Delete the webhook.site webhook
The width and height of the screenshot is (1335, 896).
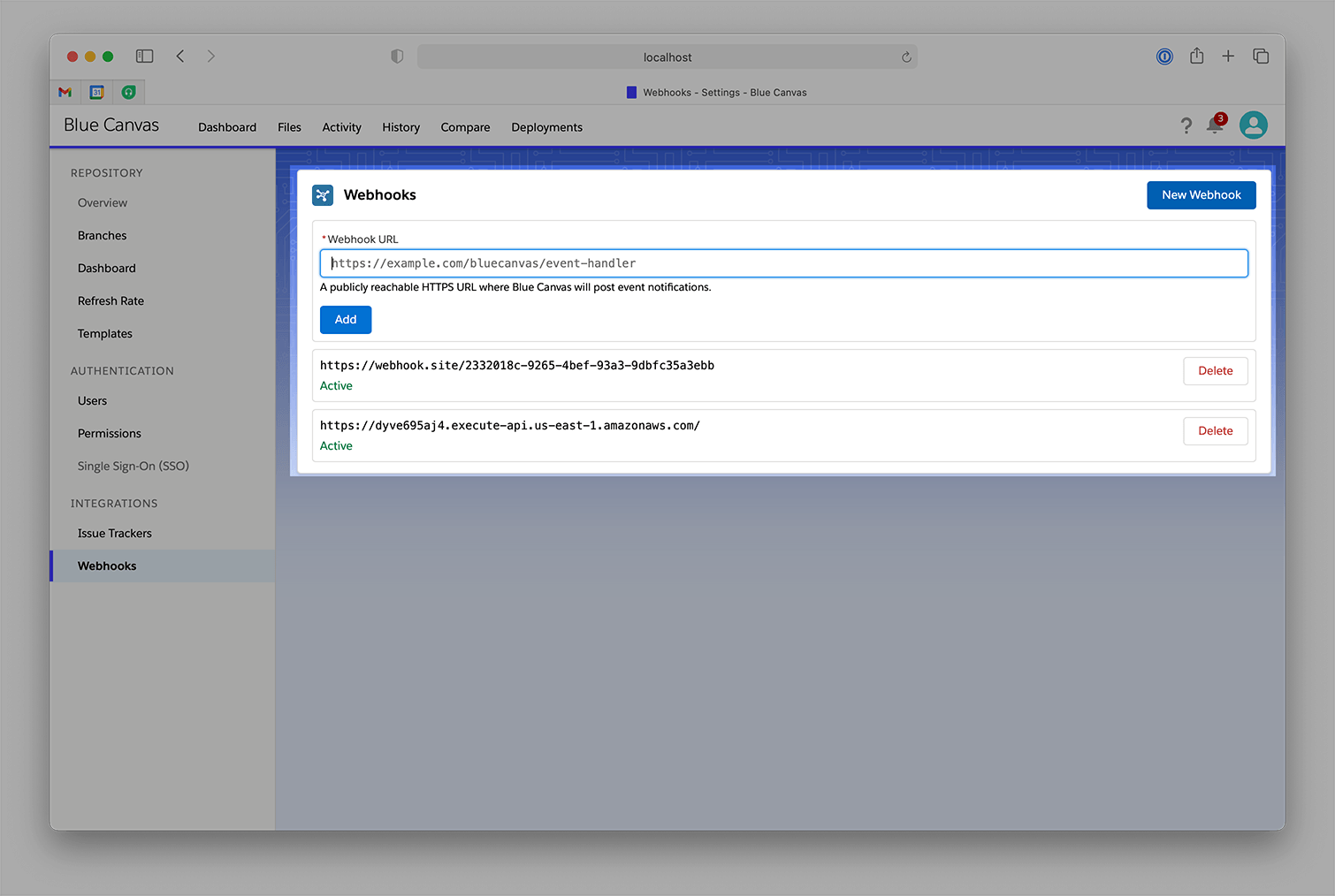pos(1216,371)
